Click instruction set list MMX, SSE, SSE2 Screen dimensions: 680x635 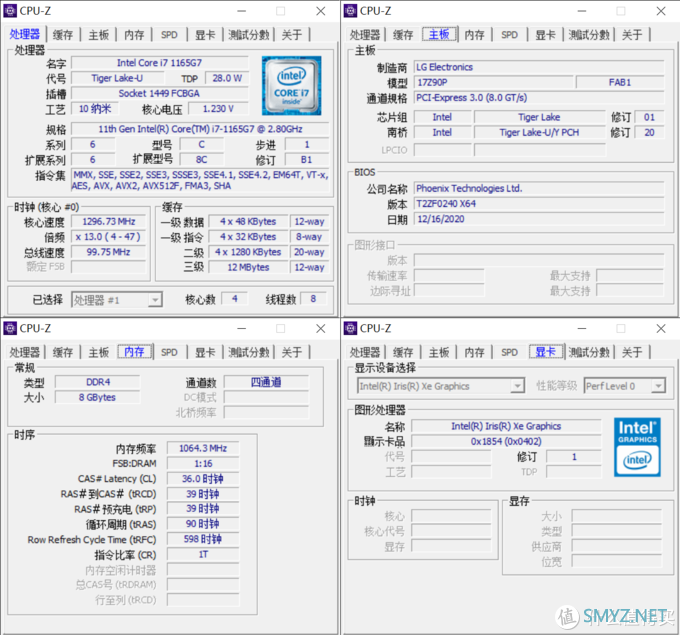click(x=200, y=180)
